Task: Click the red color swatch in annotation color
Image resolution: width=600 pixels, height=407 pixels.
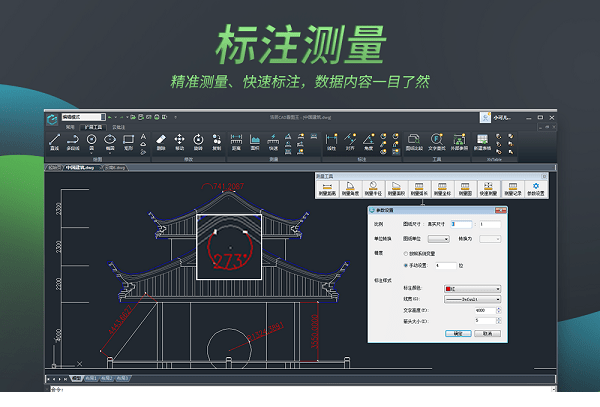Action: click(x=448, y=289)
